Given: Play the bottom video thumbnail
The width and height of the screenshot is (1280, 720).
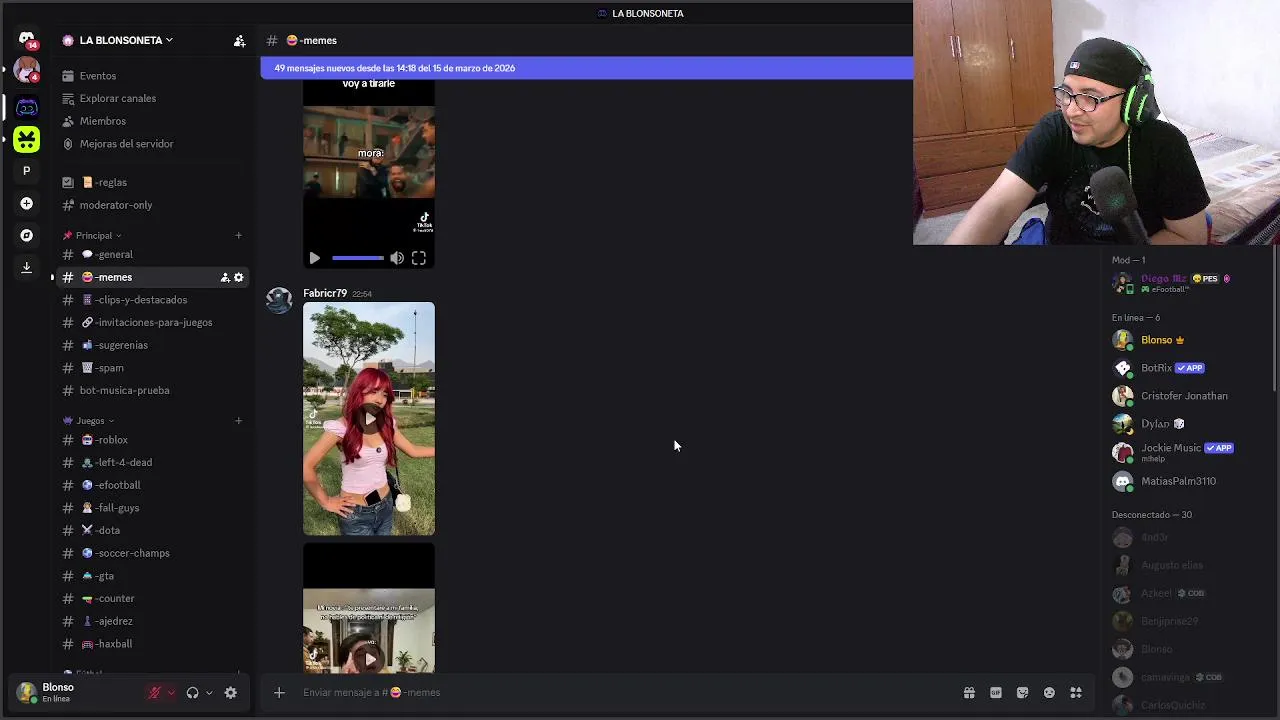Looking at the screenshot, I should 369,659.
